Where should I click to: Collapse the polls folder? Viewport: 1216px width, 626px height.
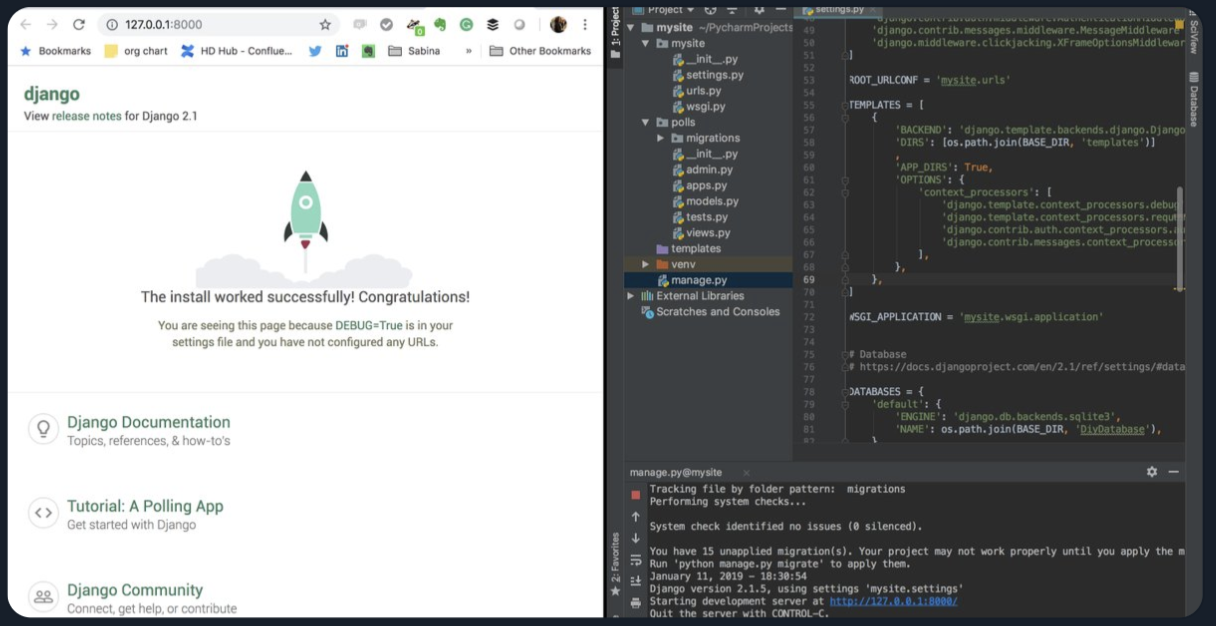click(646, 123)
